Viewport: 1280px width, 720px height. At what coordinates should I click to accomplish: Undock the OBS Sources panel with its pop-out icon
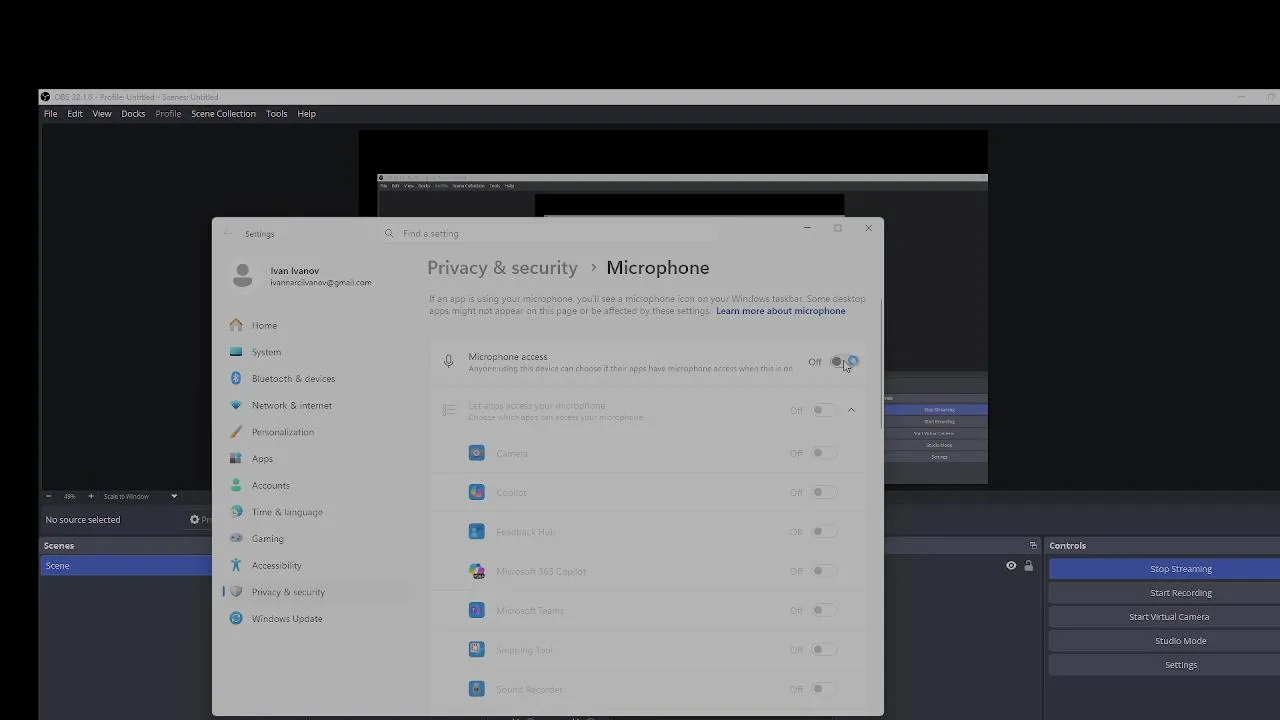(1033, 545)
